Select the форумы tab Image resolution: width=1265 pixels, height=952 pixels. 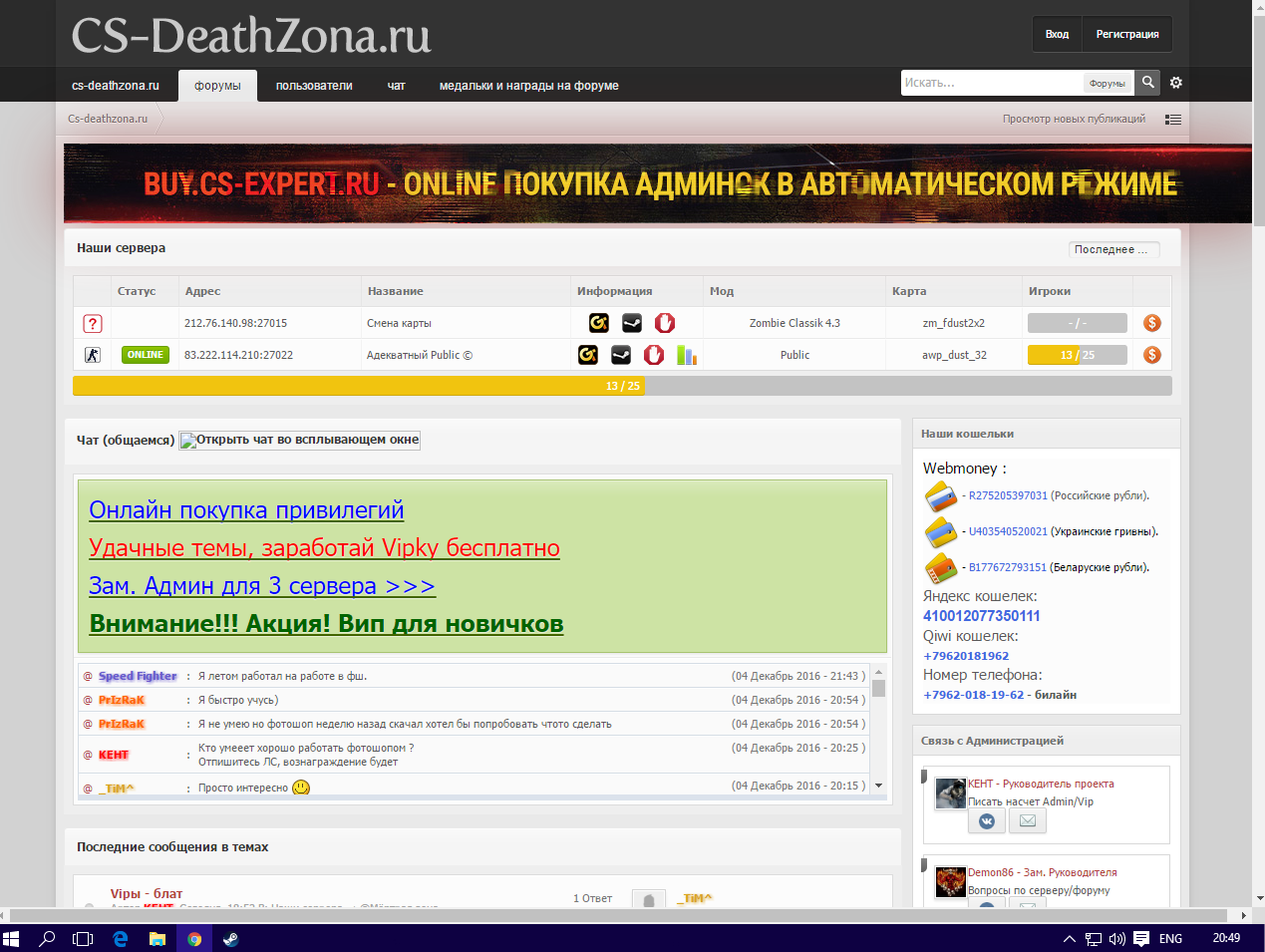click(217, 86)
